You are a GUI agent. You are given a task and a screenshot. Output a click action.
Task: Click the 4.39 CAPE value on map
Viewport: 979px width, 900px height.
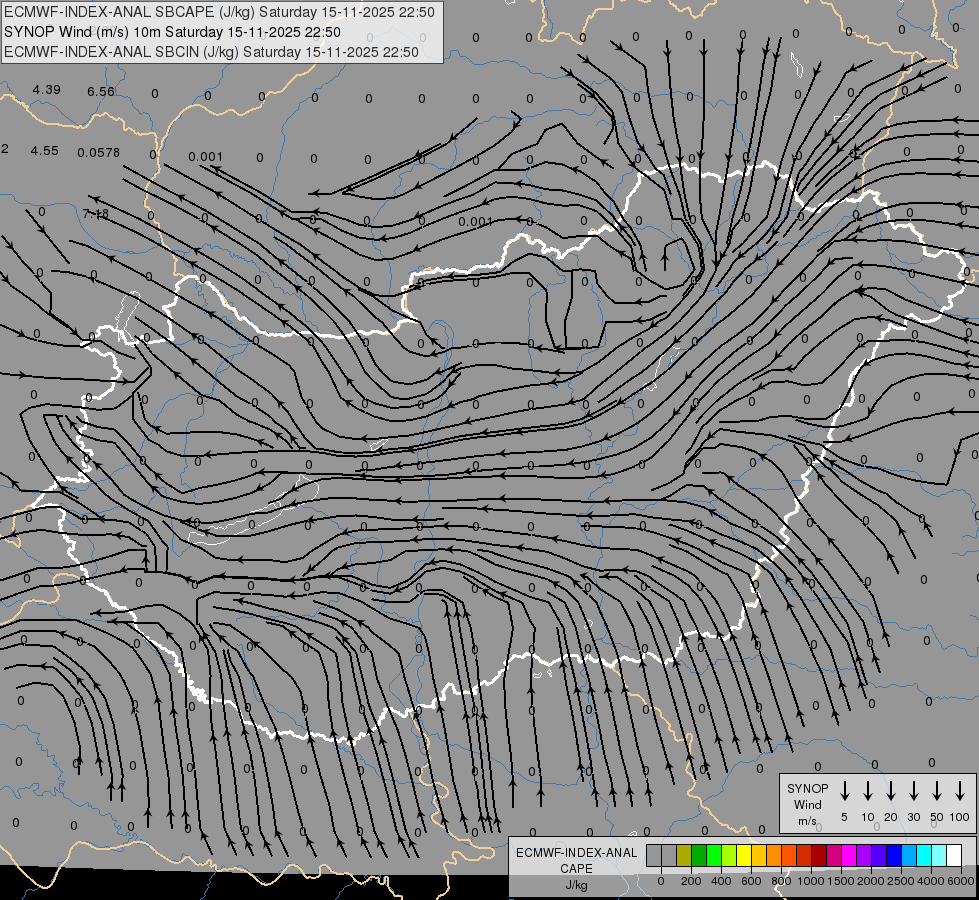coord(47,89)
